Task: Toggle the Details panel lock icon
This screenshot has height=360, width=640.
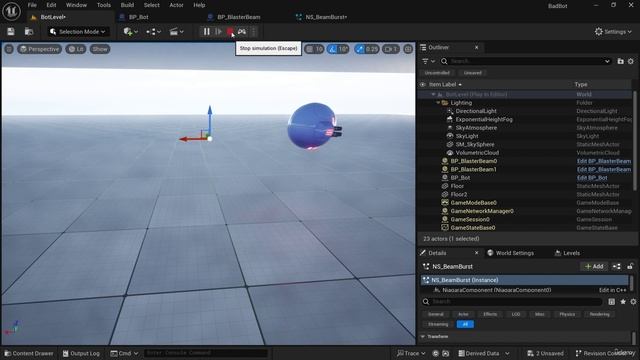Action: [630, 267]
